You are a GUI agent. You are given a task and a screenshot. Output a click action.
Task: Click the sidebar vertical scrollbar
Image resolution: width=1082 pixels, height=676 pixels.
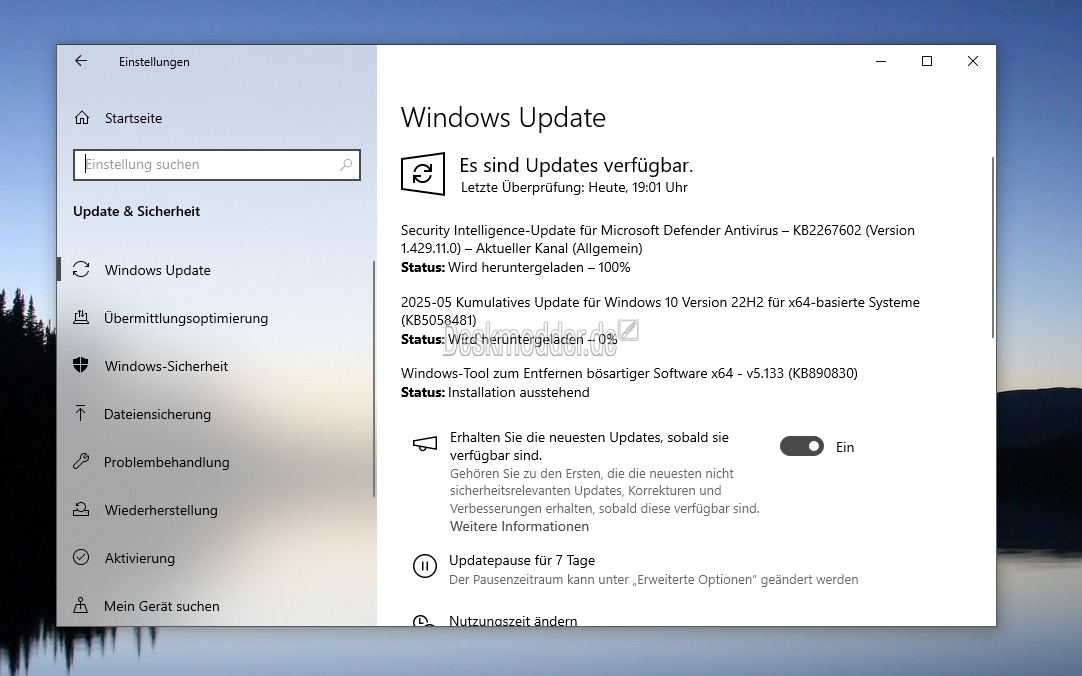[374, 379]
